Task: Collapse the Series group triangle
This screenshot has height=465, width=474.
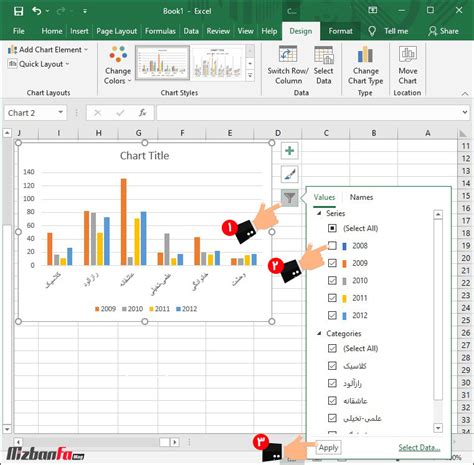Action: 319,213
